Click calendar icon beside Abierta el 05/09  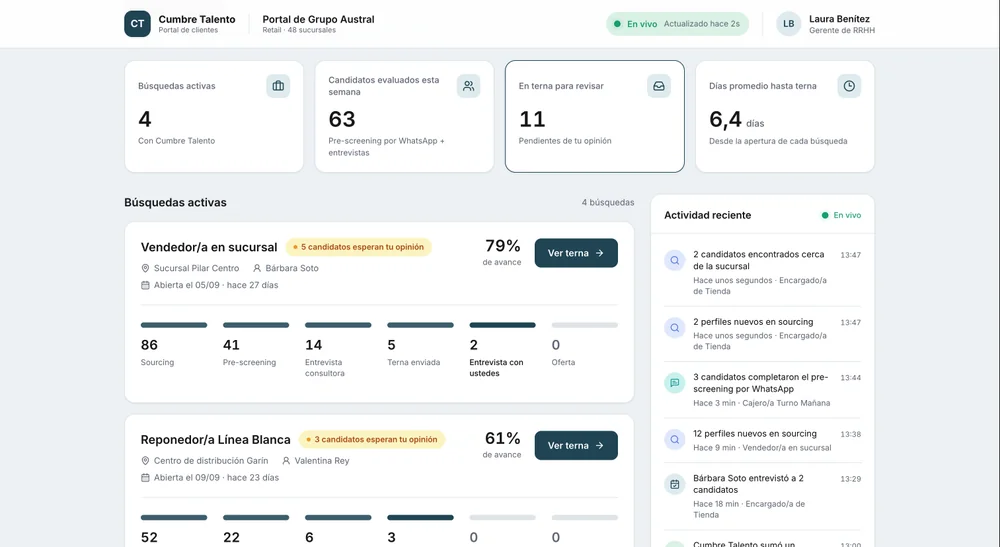(145, 285)
